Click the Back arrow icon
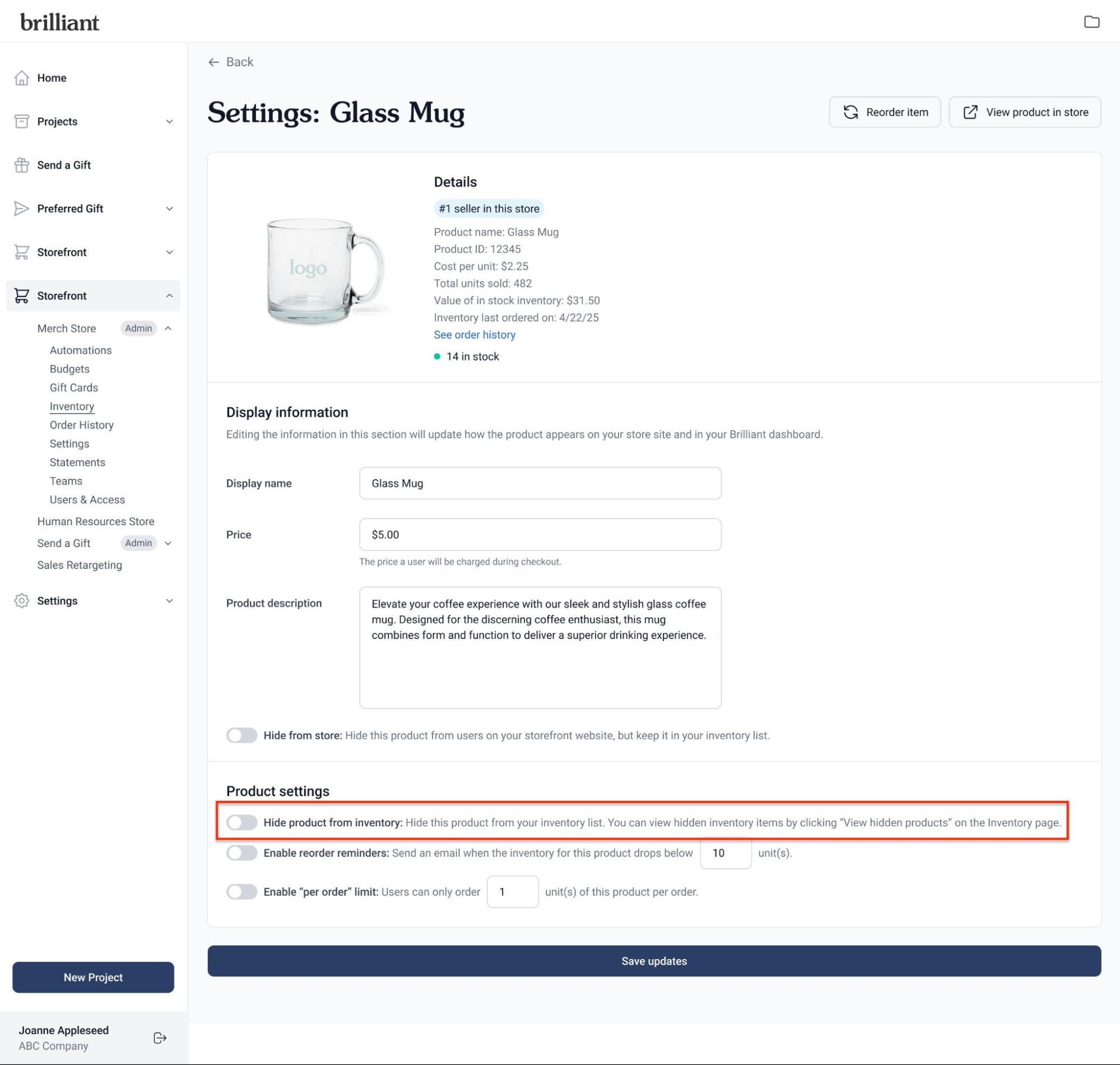The width and height of the screenshot is (1120, 1065). coord(214,62)
